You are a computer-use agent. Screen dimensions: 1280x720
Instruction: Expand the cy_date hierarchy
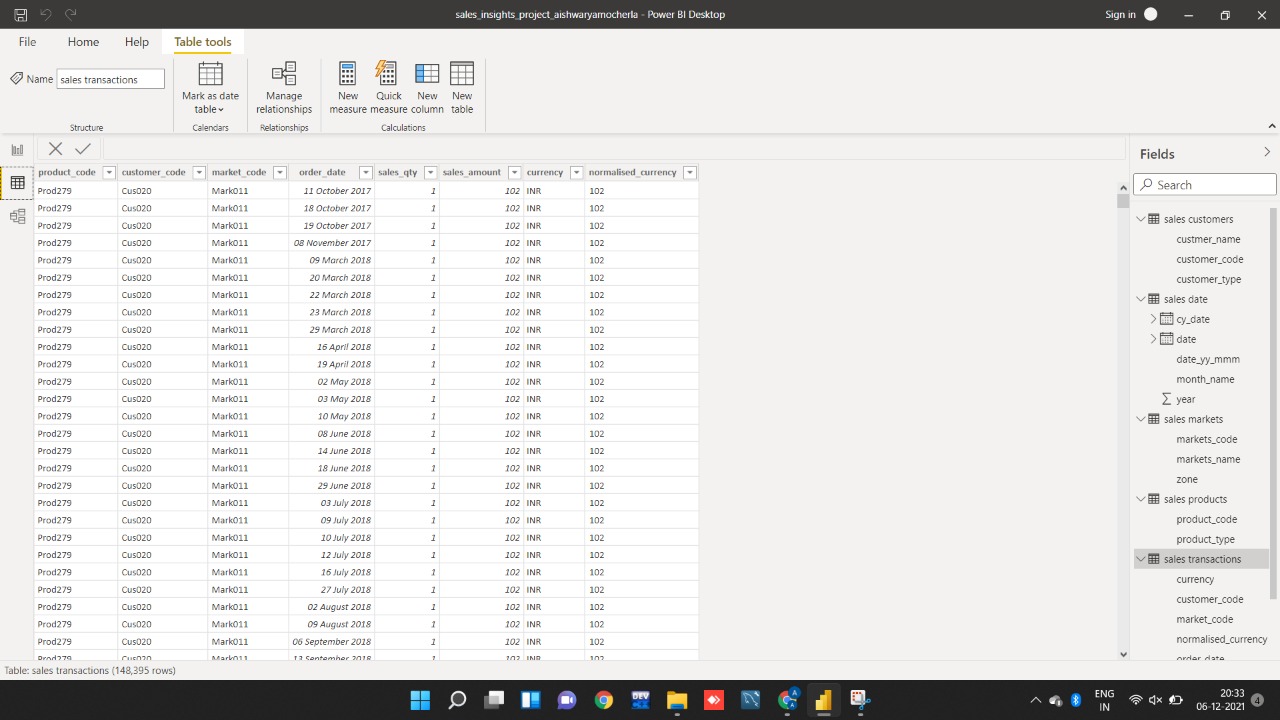pyautogui.click(x=1153, y=319)
